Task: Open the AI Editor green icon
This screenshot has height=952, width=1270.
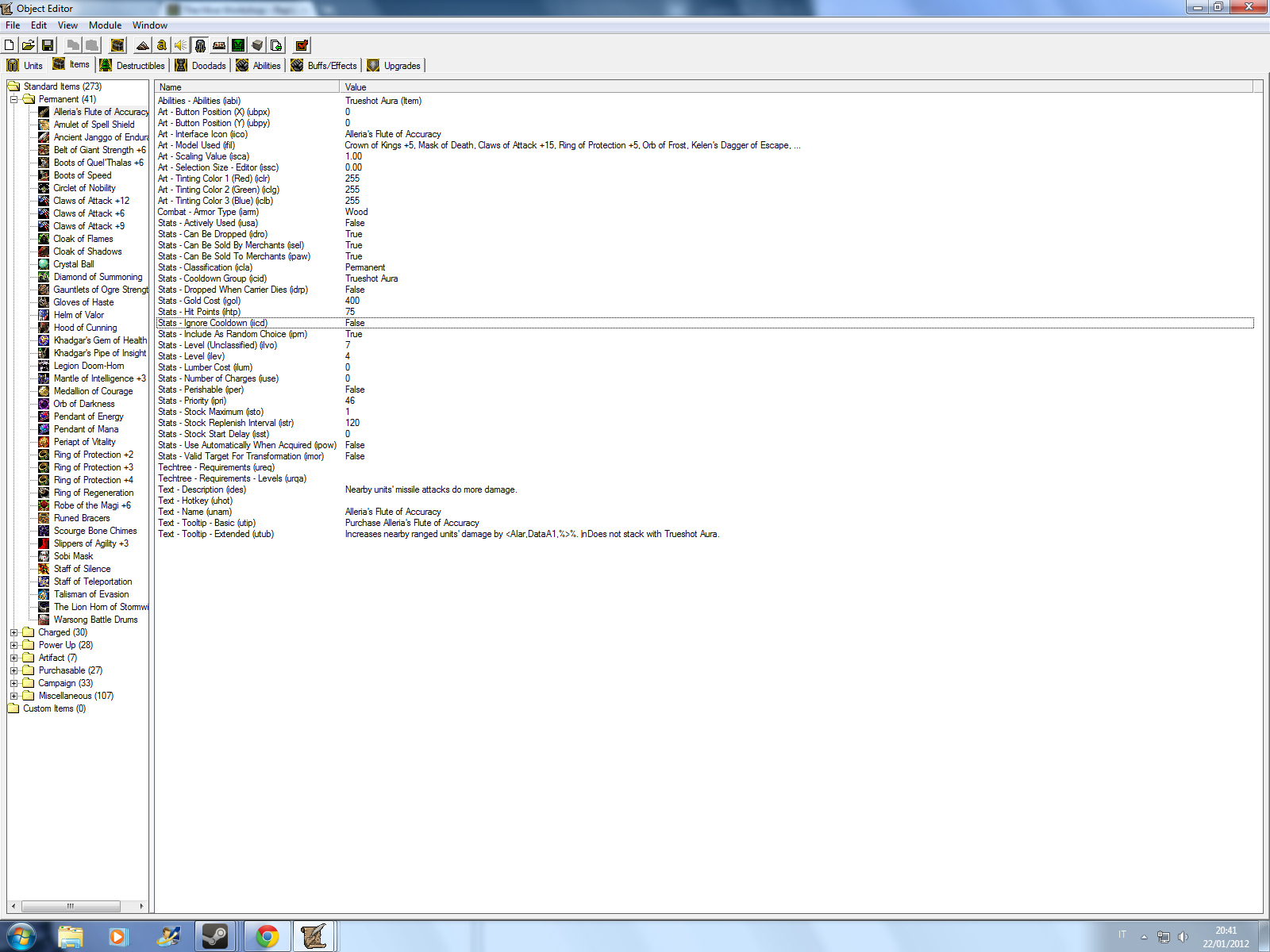Action: 238,45
